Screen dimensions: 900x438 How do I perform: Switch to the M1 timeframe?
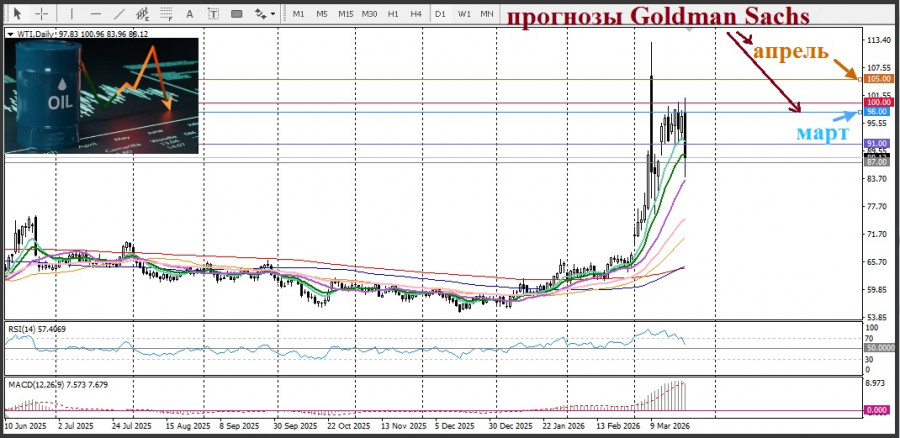tap(298, 14)
